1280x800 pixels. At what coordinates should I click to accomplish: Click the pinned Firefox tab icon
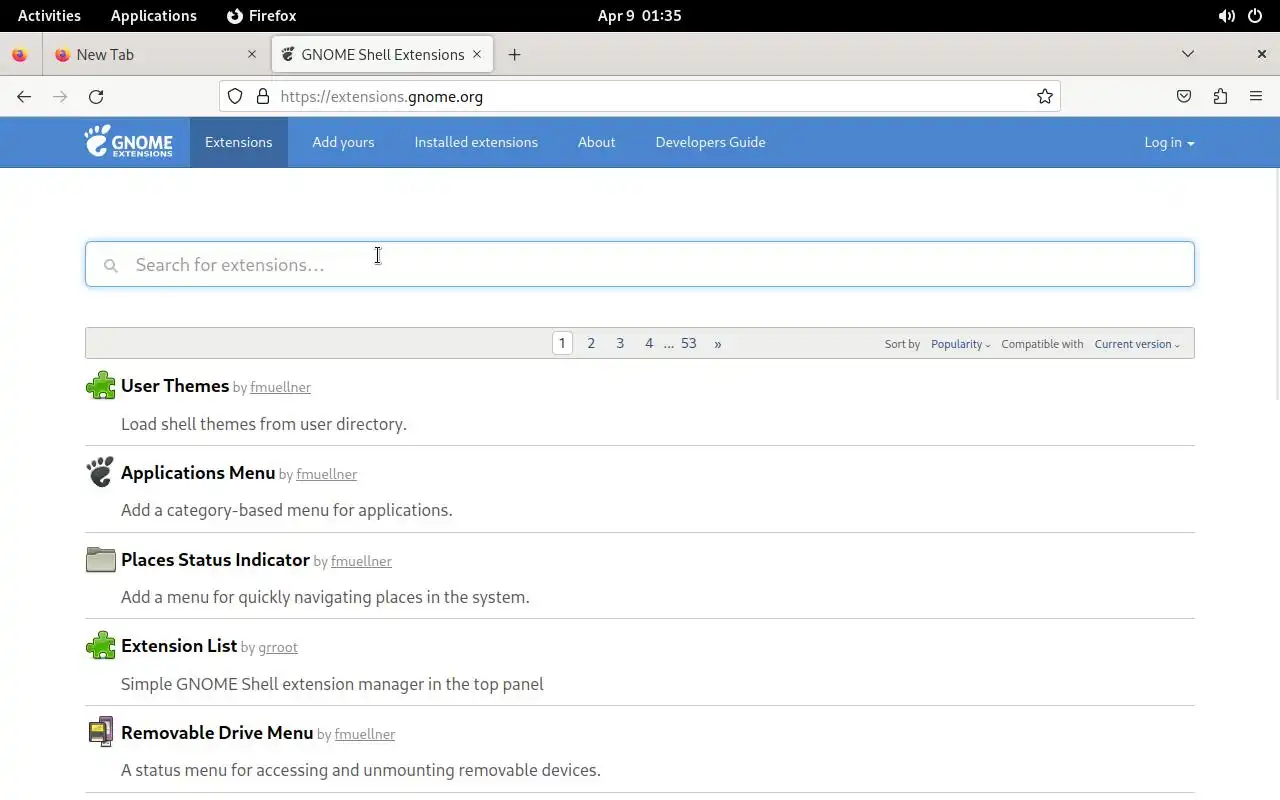tap(19, 54)
